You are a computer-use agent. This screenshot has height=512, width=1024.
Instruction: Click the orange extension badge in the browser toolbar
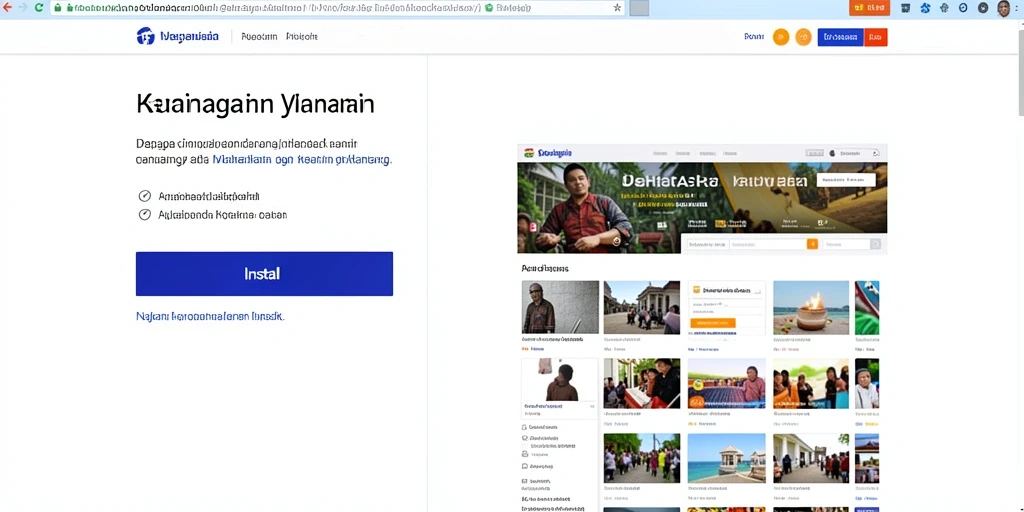pyautogui.click(x=869, y=8)
